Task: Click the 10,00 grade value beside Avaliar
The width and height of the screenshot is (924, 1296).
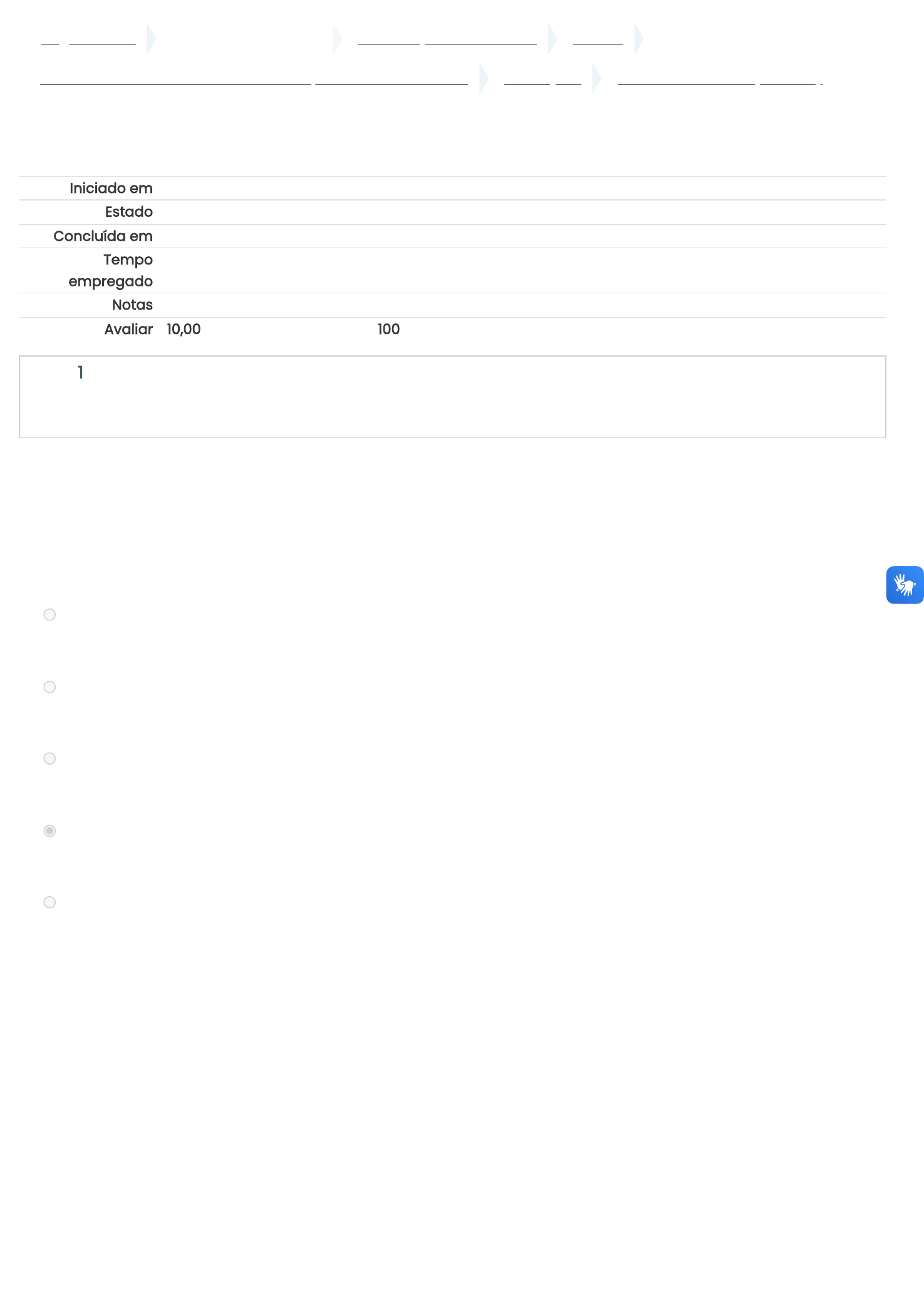Action: click(184, 330)
